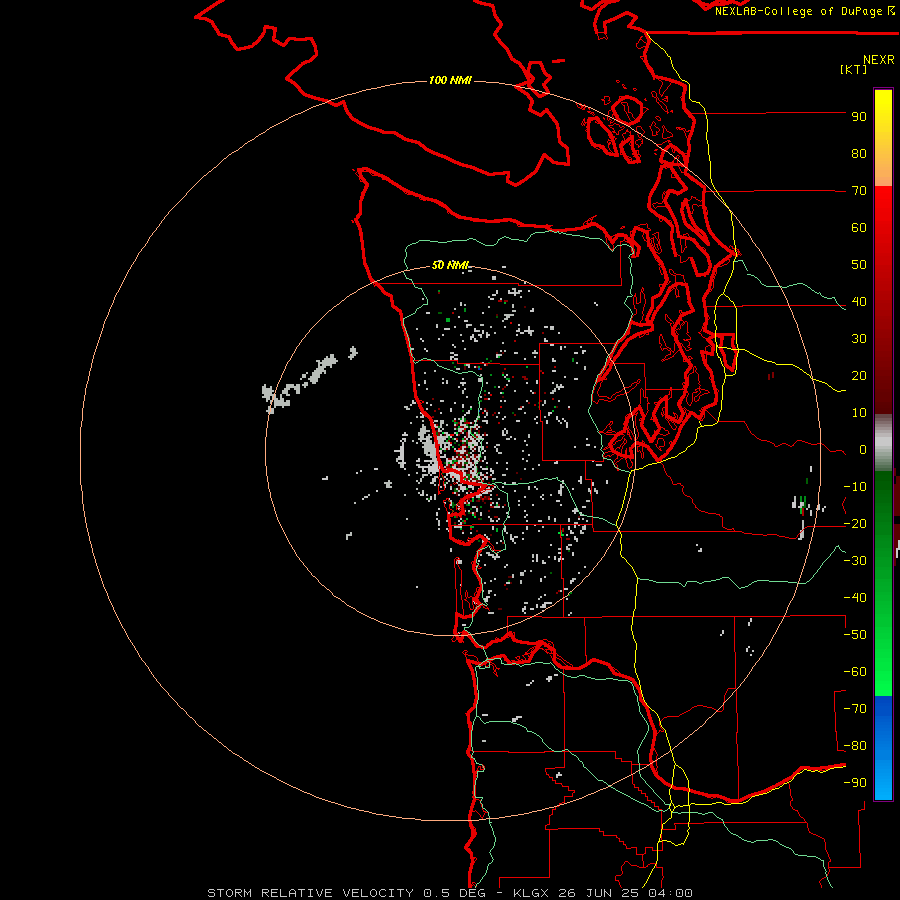The width and height of the screenshot is (900, 900).
Task: Select the 60 value on the velocity scale
Action: 859,228
